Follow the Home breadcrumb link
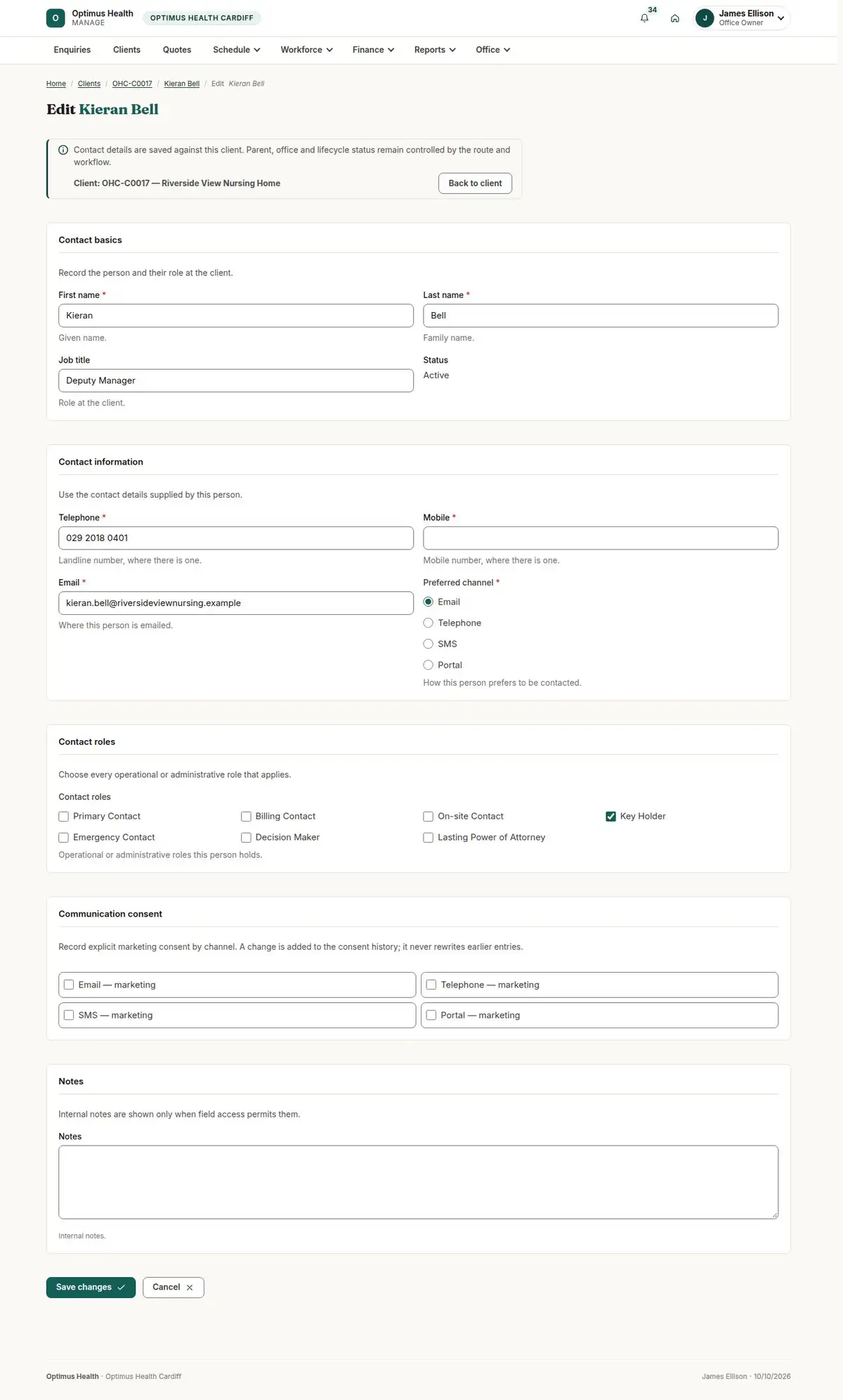The image size is (843, 1400). (56, 84)
